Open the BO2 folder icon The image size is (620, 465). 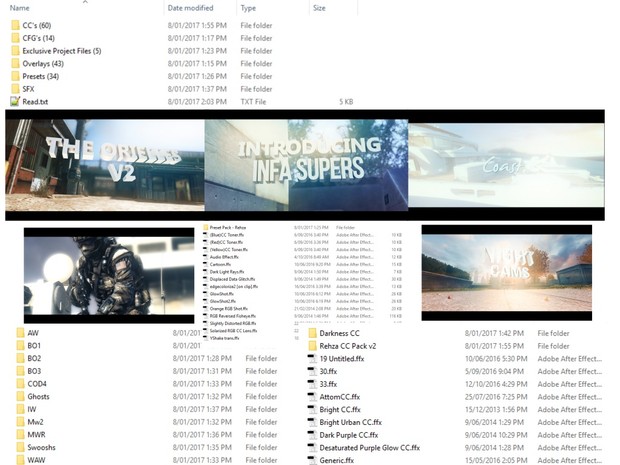click(20, 358)
